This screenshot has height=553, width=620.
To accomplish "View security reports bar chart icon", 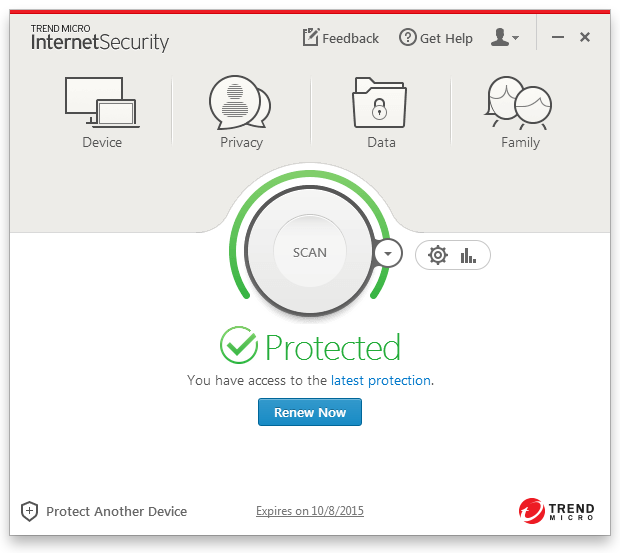I will click(468, 255).
